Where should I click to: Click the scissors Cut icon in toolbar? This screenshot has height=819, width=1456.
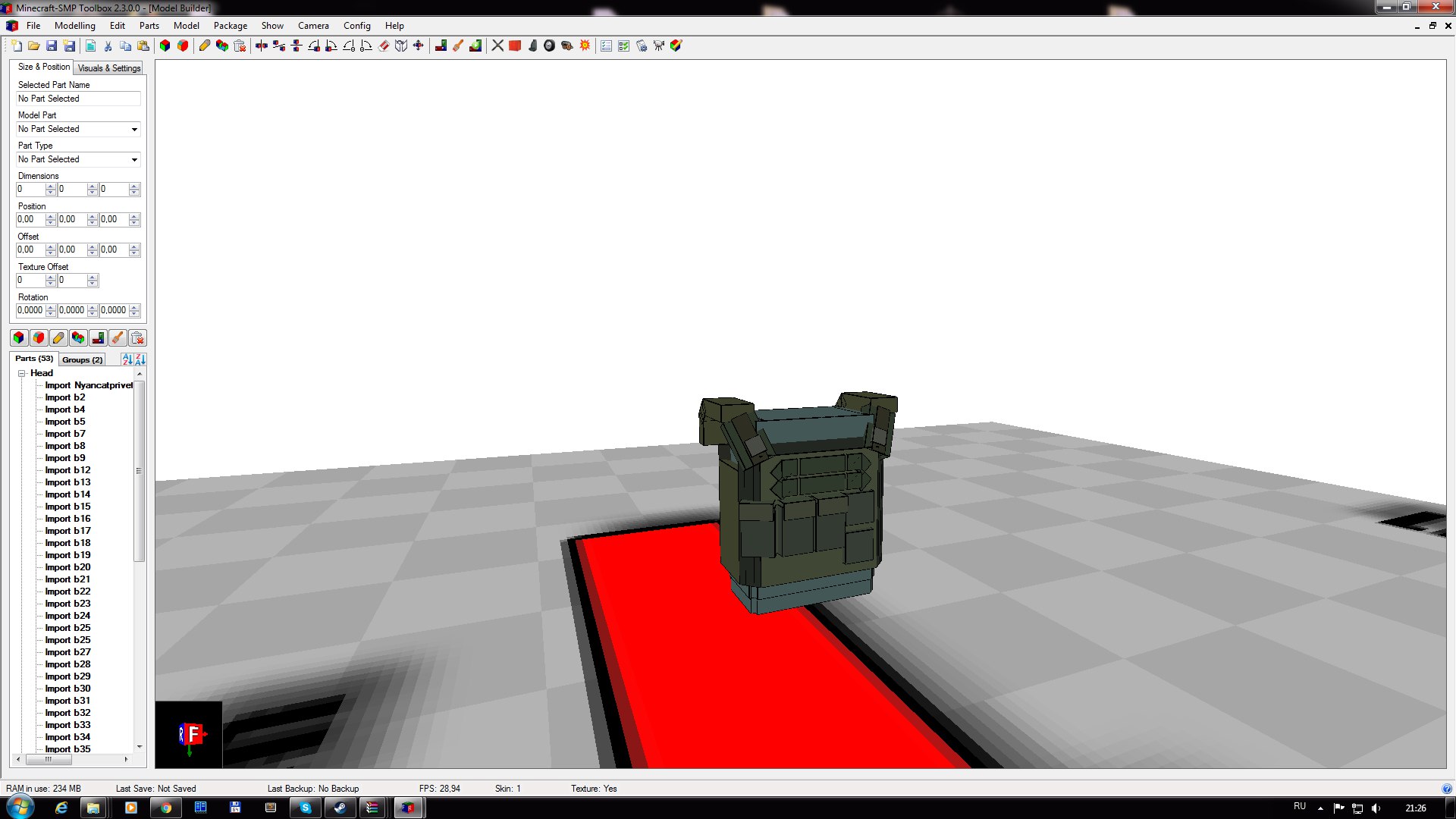pyautogui.click(x=108, y=46)
